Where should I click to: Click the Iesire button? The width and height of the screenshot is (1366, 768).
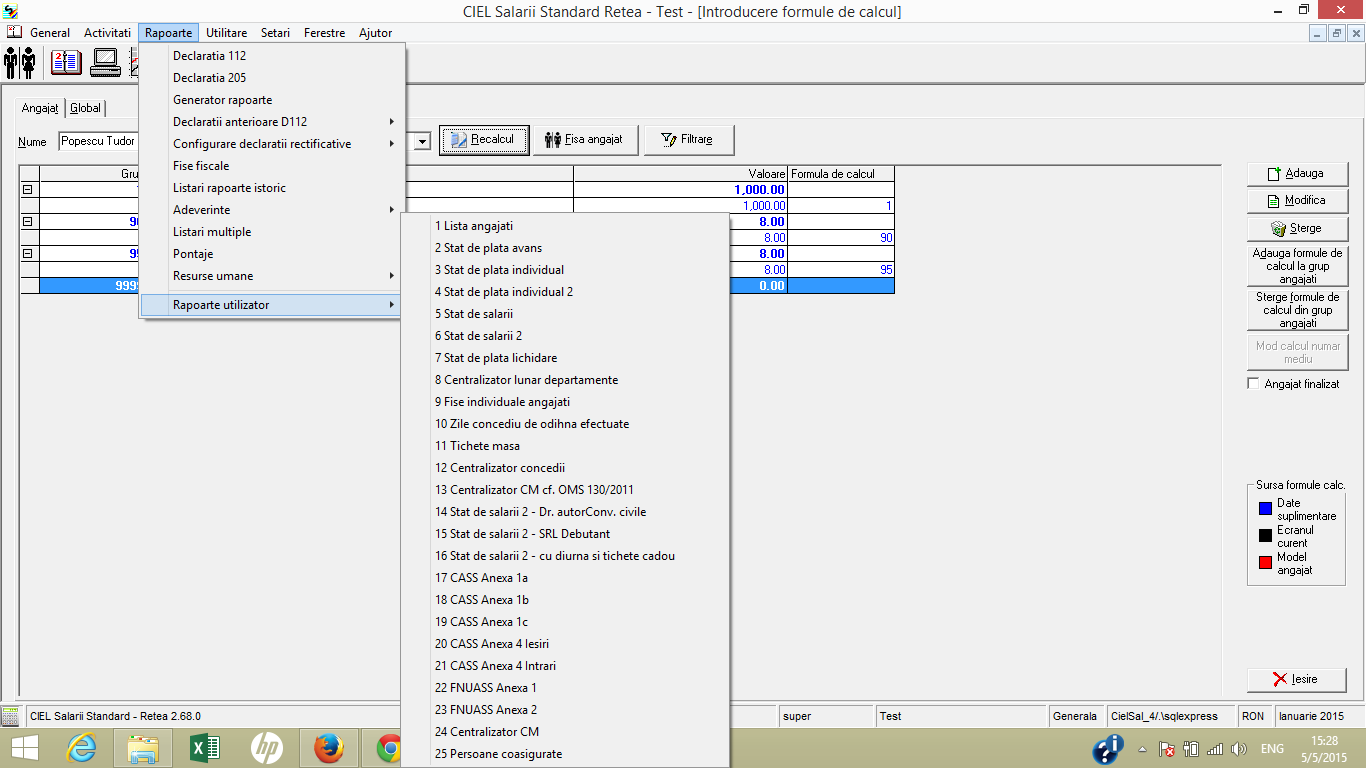1297,679
